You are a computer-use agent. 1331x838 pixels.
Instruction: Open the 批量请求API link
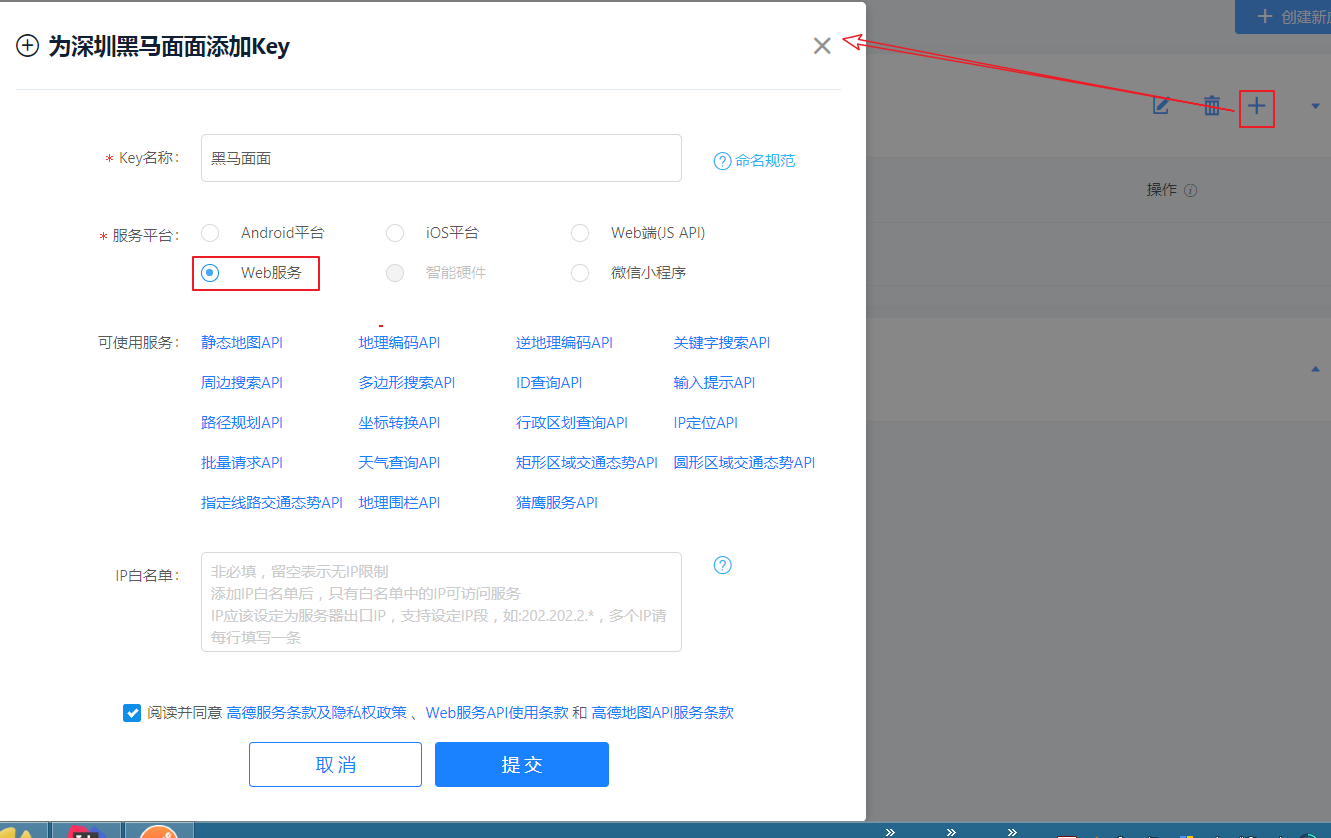coord(242,463)
